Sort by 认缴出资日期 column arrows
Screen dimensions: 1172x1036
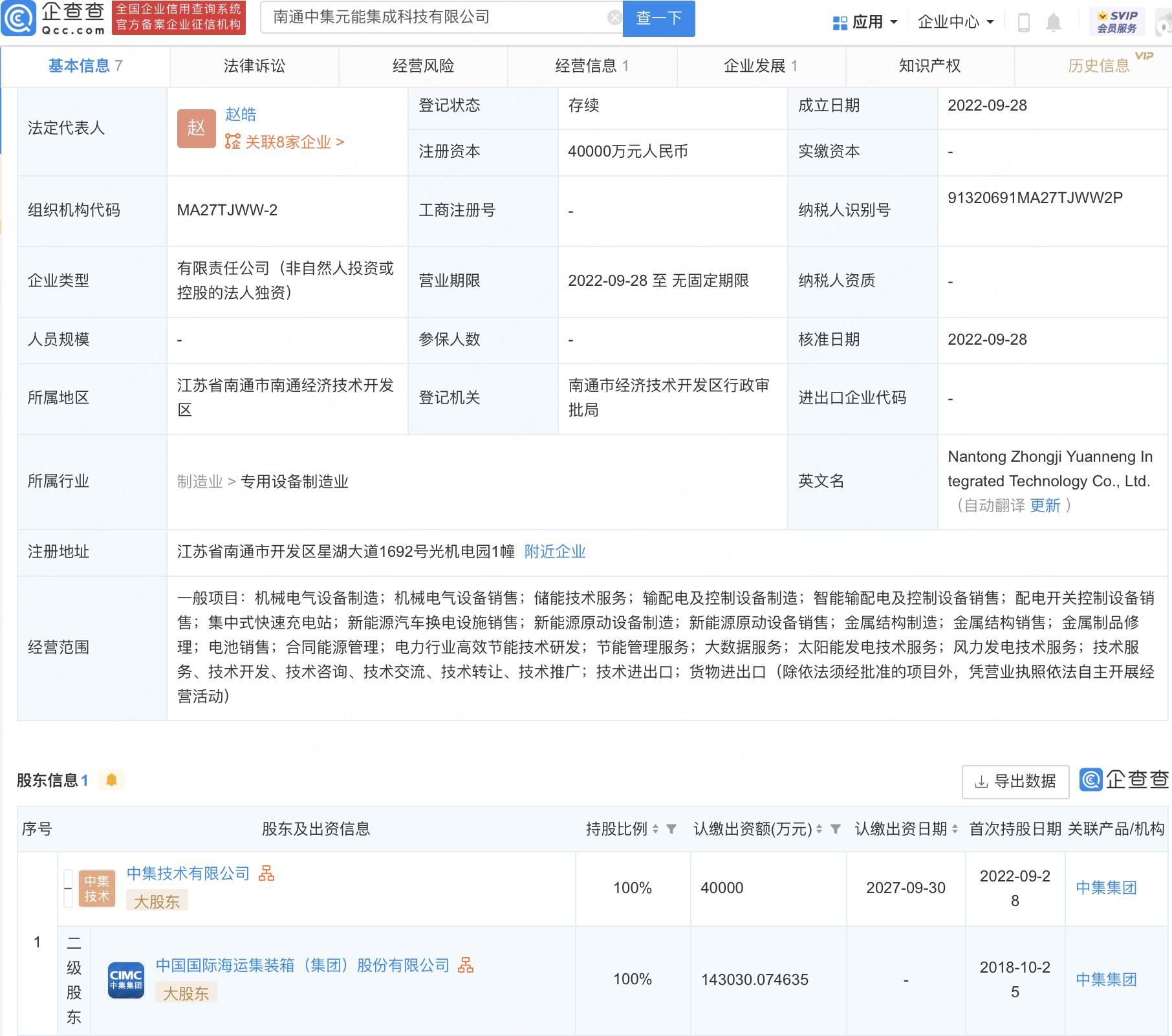tap(955, 829)
